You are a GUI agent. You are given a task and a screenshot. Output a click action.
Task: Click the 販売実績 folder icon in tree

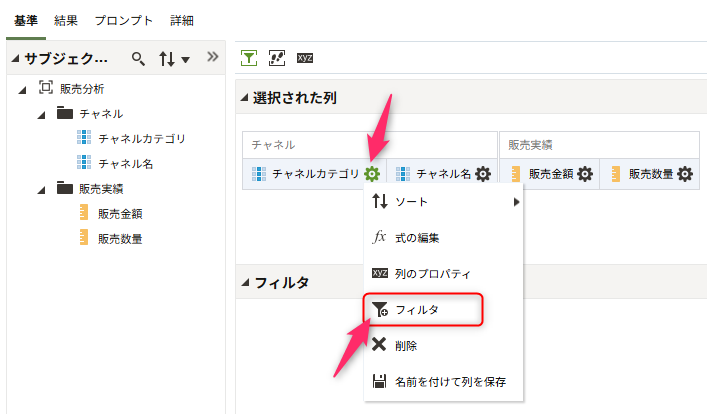[x=65, y=187]
